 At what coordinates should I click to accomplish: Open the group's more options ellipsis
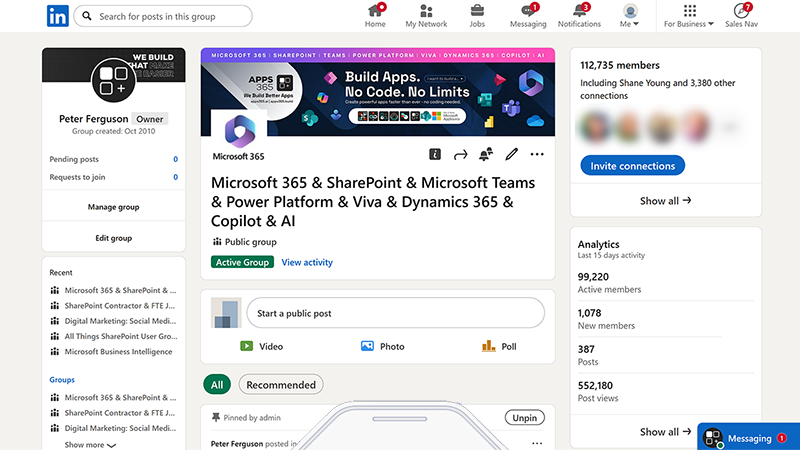point(537,154)
